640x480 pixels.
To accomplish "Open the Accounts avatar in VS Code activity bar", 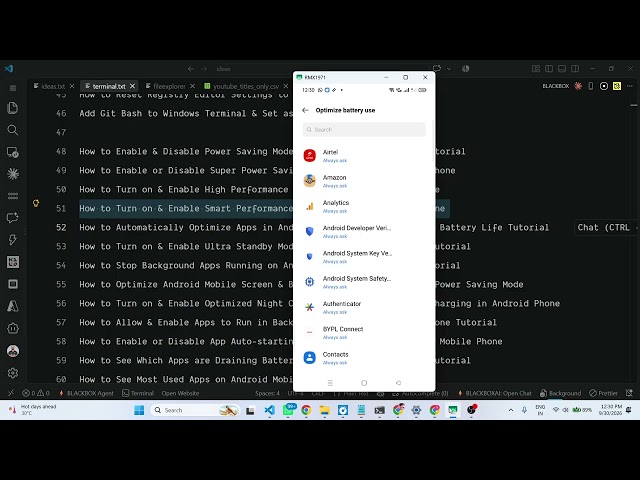I will click(13, 351).
